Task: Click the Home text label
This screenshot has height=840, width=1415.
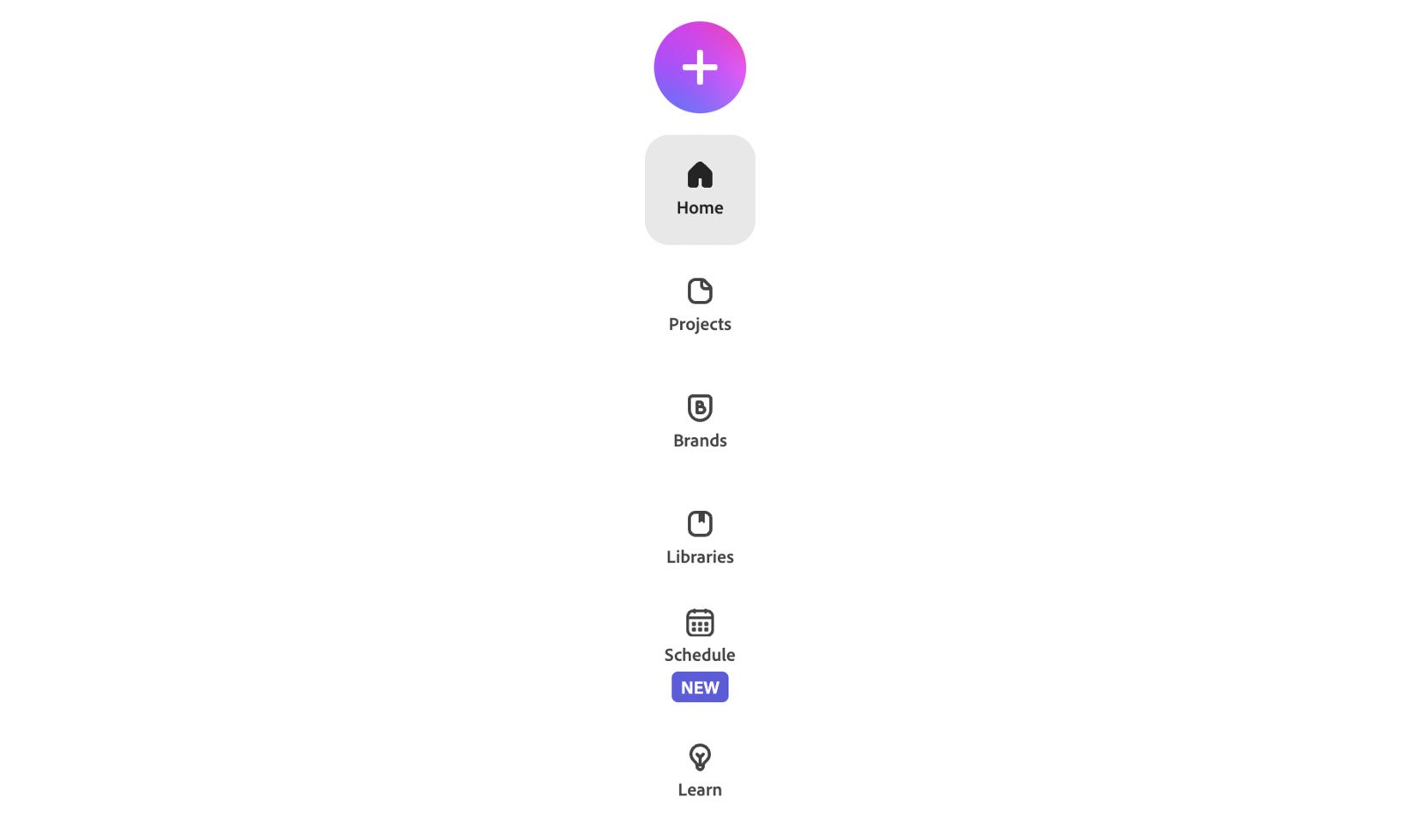Action: tap(700, 207)
